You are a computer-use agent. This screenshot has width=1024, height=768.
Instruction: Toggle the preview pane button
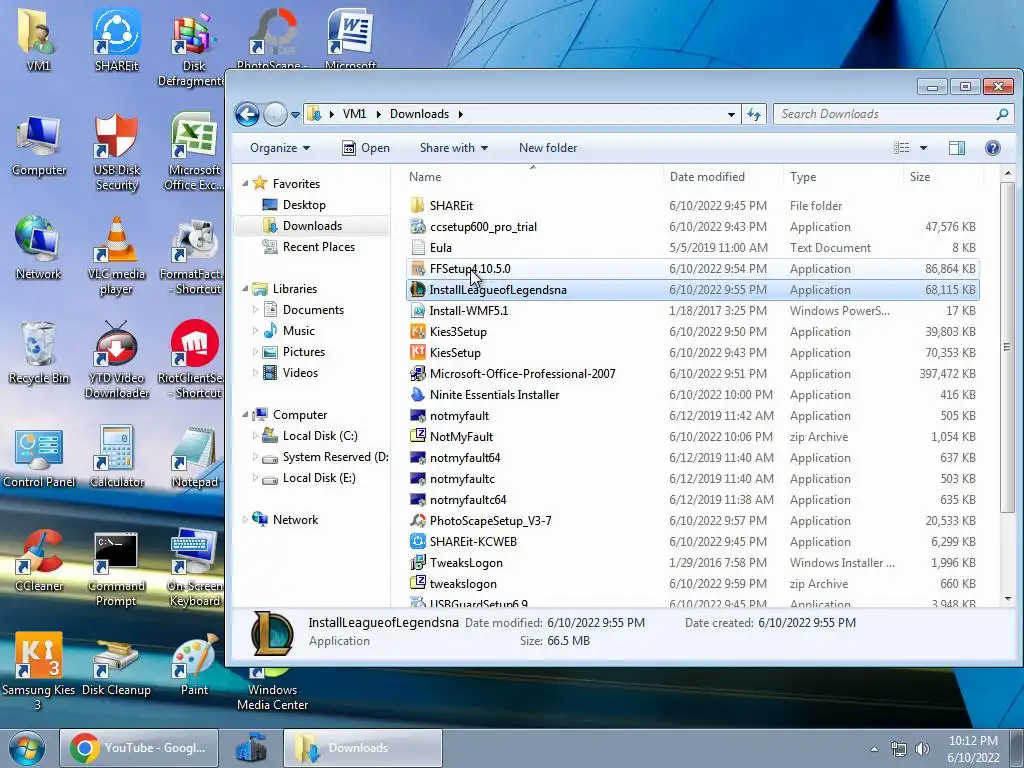957,148
